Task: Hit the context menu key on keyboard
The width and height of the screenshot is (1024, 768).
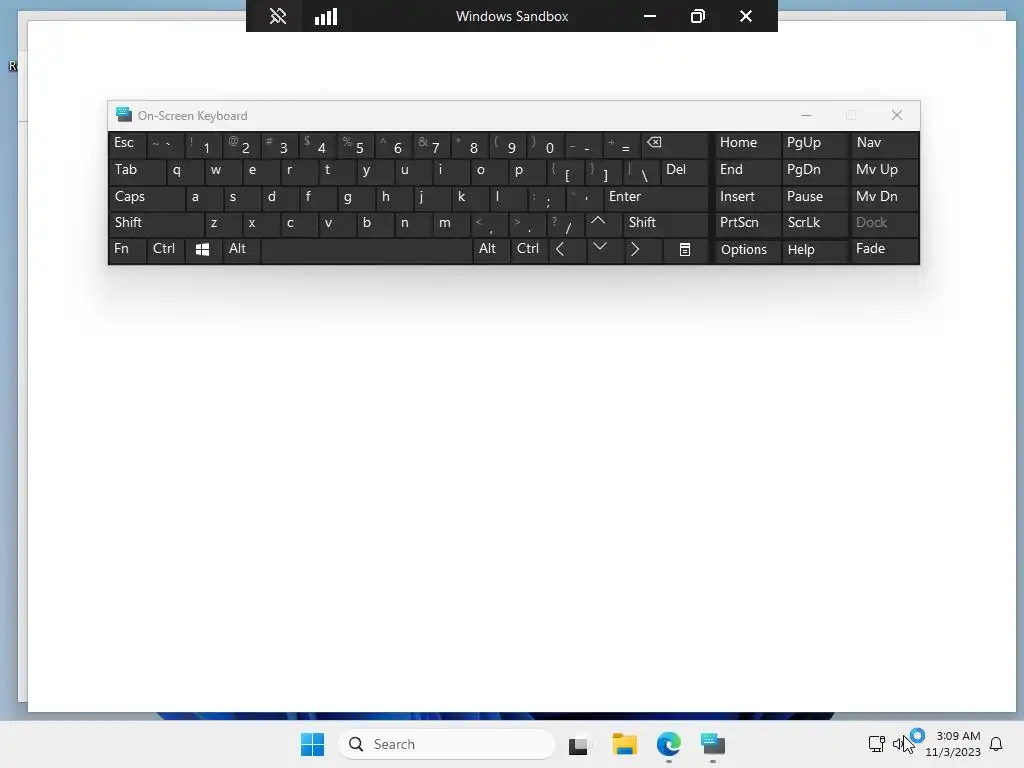Action: click(684, 249)
